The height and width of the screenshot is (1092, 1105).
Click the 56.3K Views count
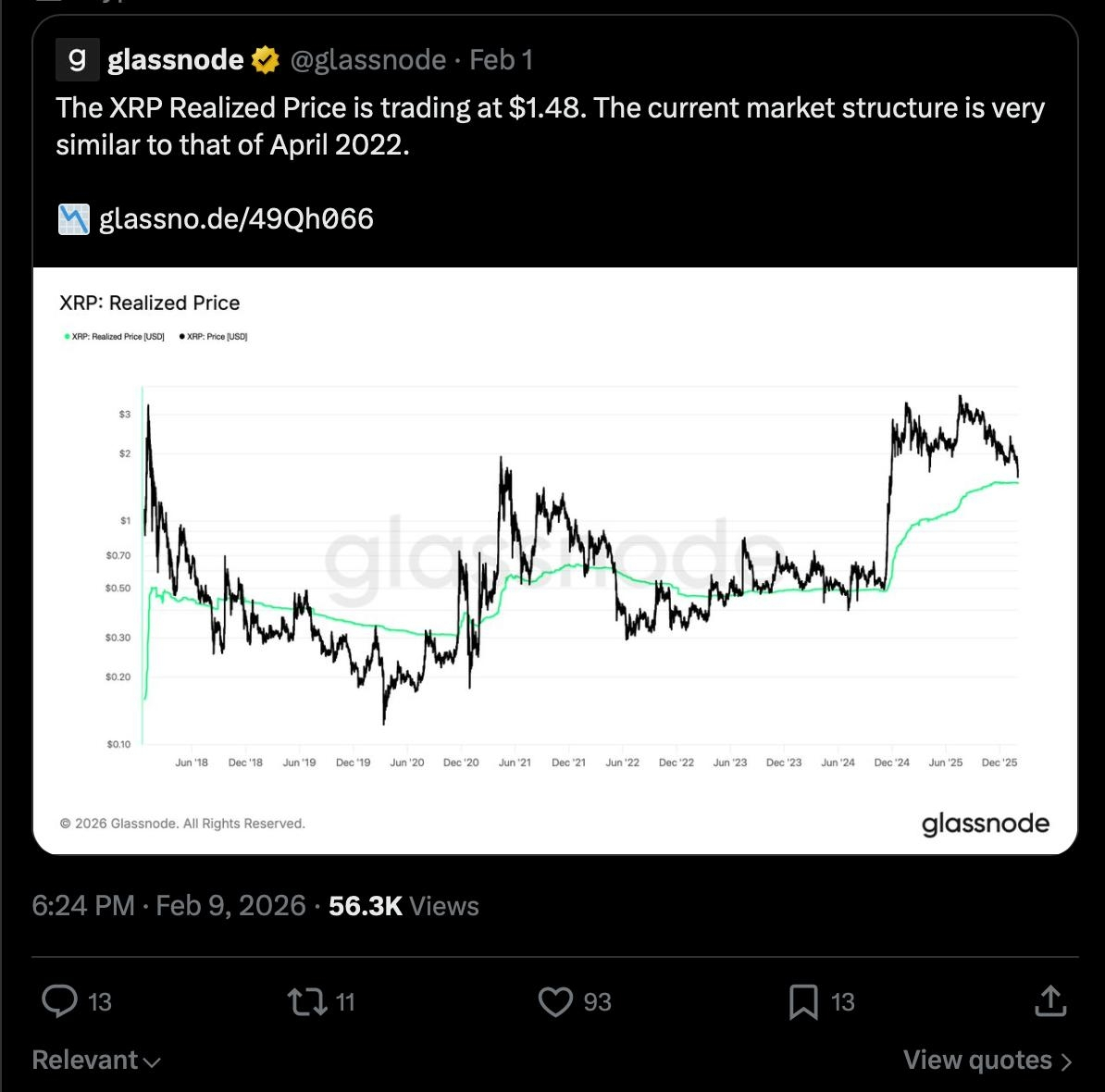pos(404,906)
